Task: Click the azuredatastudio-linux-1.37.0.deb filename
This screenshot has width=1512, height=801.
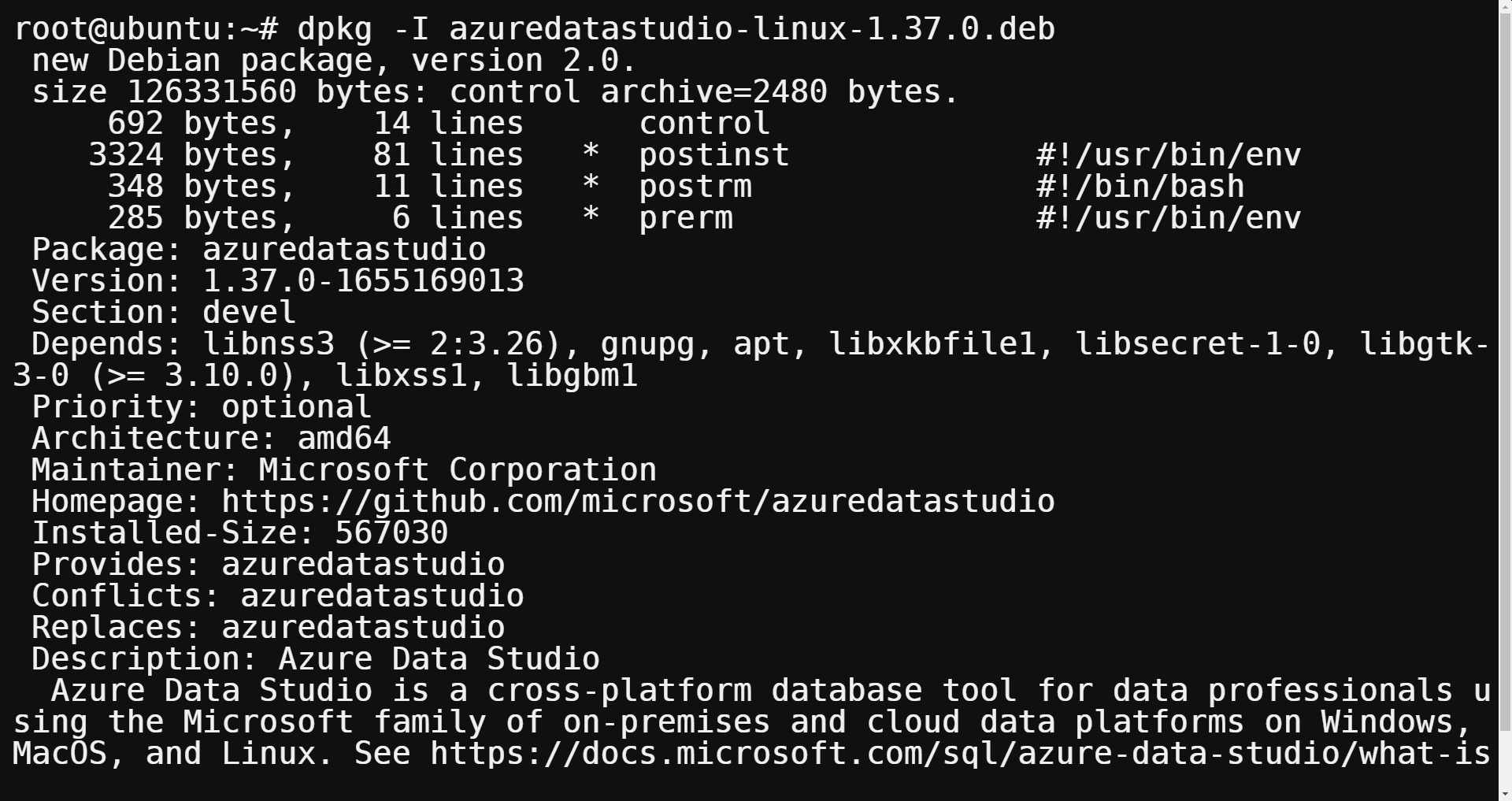Action: pos(752,29)
